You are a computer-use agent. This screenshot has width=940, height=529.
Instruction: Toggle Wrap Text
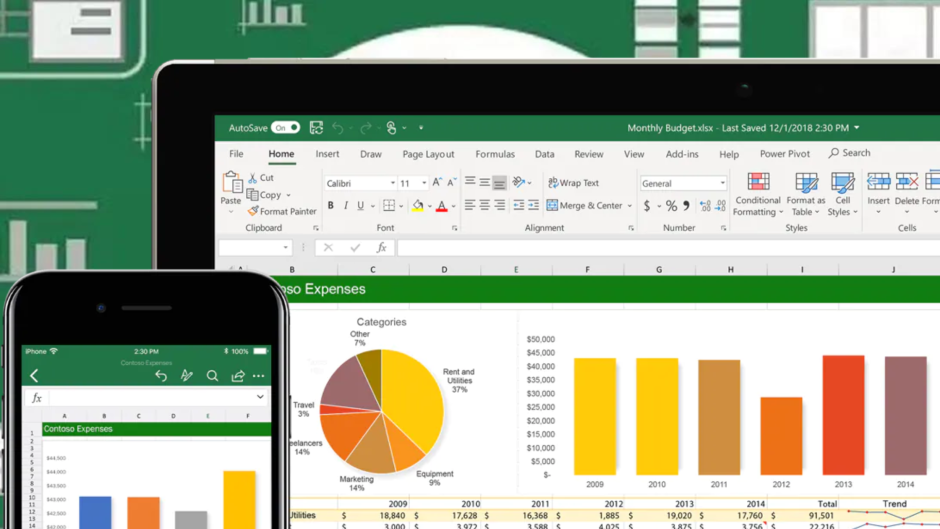point(574,182)
